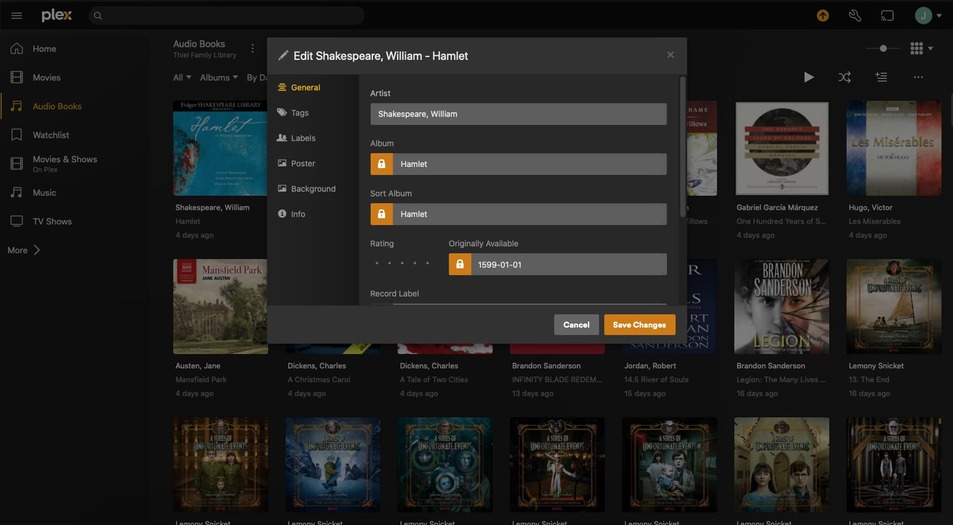Open the Albums type dropdown
Image resolution: width=953 pixels, height=525 pixels.
(x=219, y=77)
